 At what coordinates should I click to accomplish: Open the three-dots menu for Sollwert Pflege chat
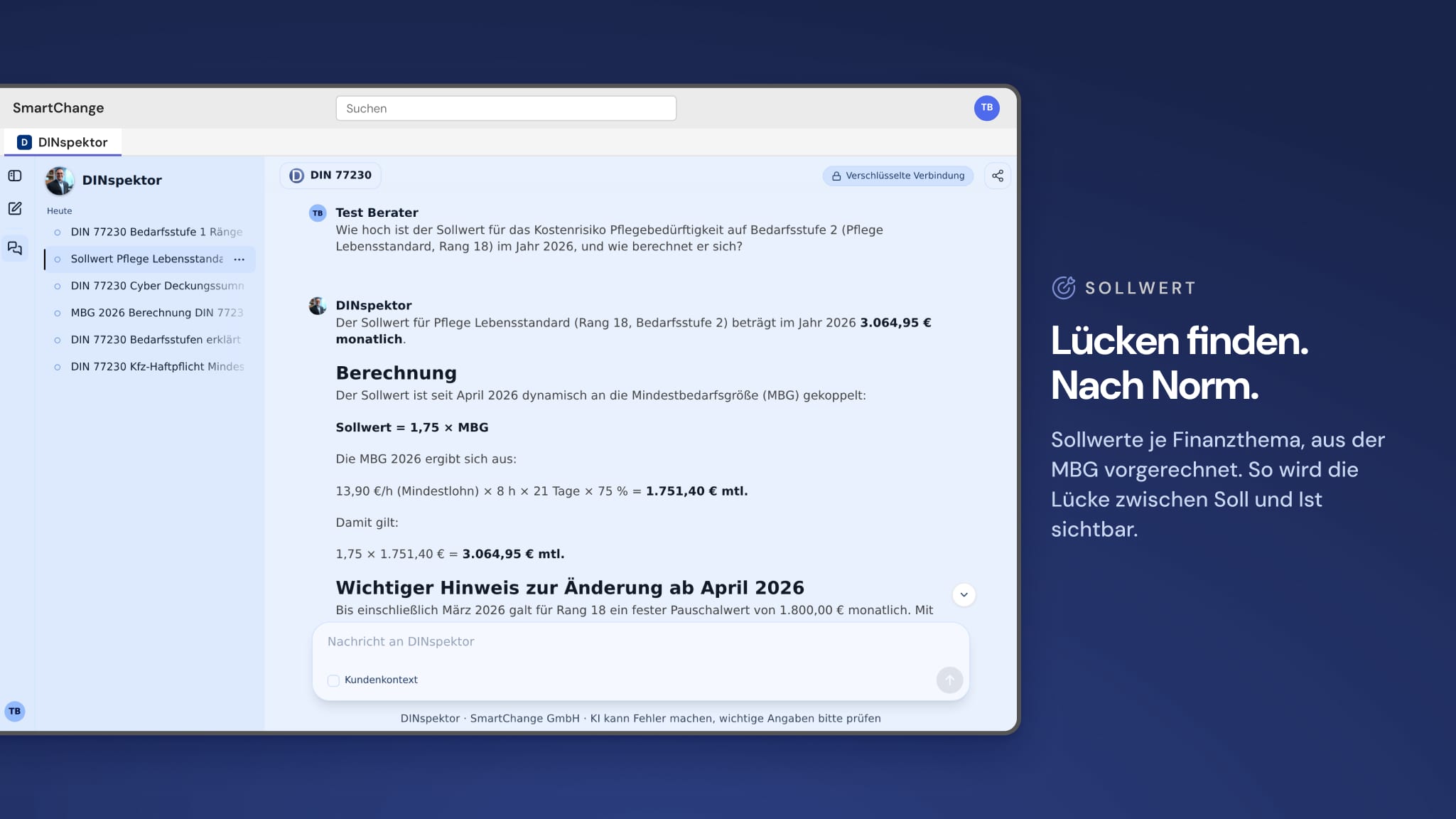coord(239,259)
